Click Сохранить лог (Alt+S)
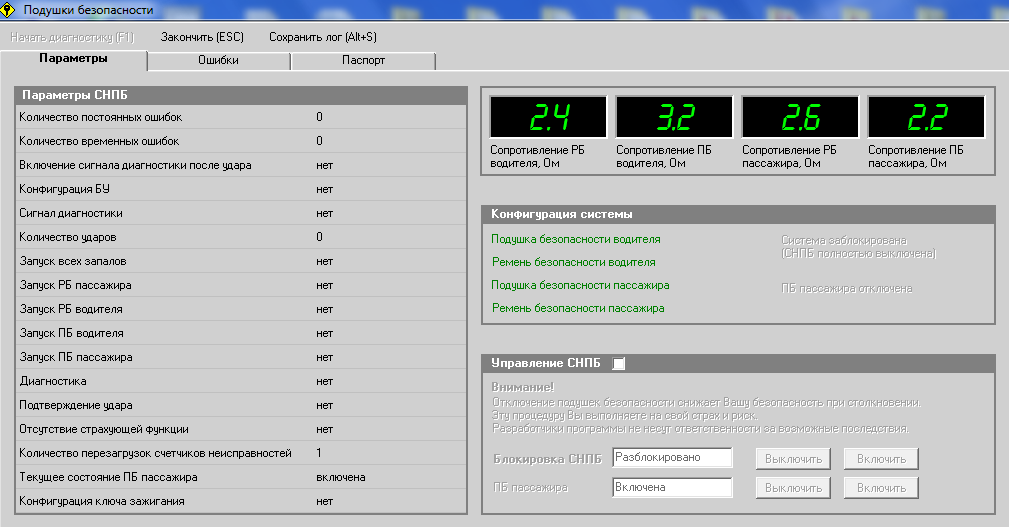Viewport: 1009px width, 527px height. point(323,37)
